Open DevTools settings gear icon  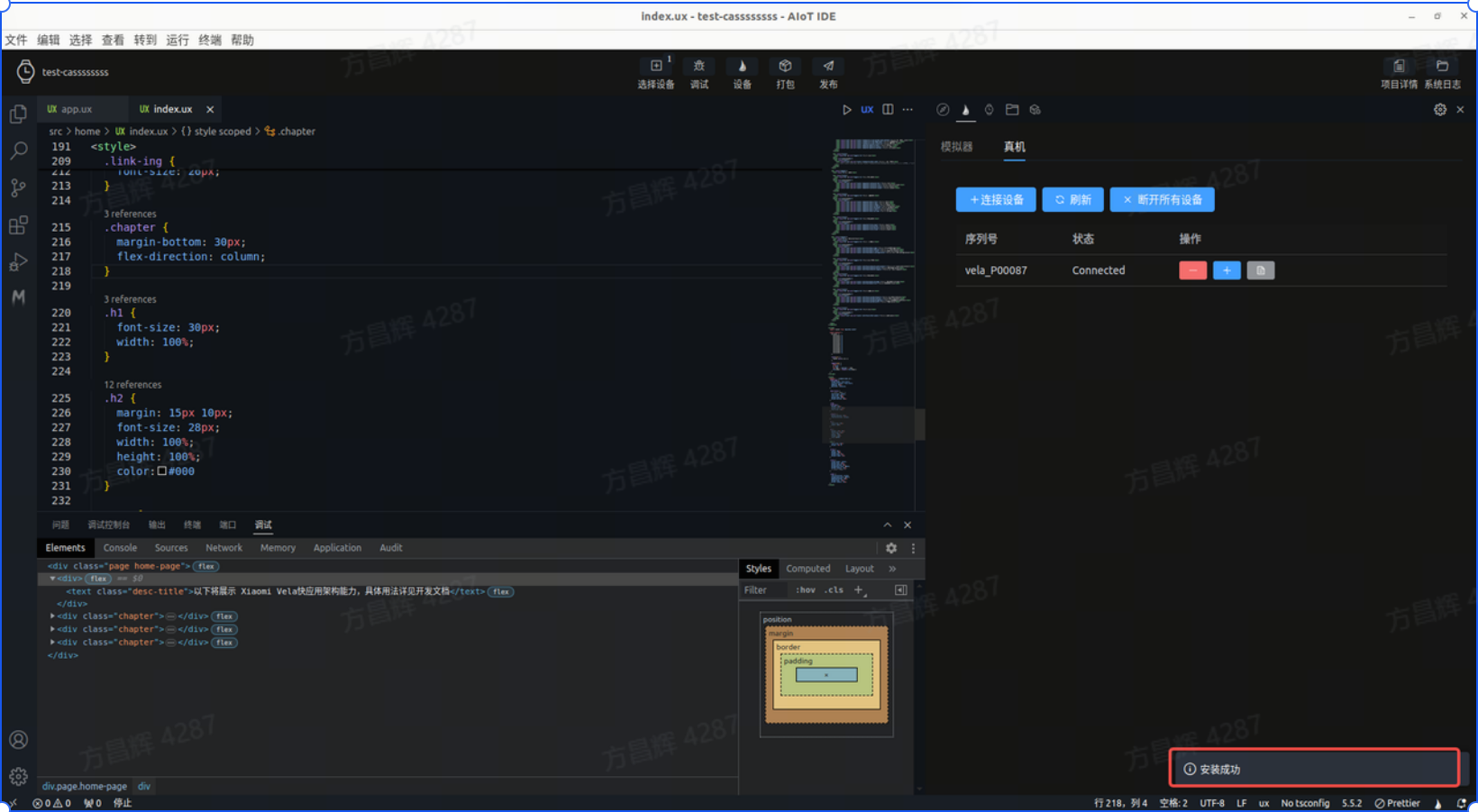pyautogui.click(x=891, y=548)
